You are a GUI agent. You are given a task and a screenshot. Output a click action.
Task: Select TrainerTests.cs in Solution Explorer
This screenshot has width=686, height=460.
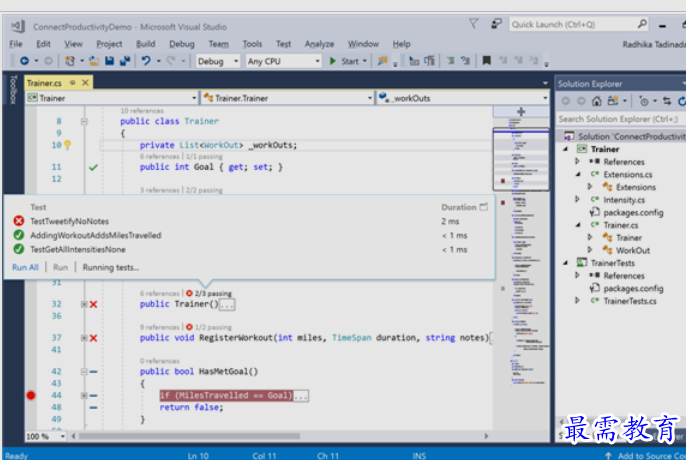click(630, 301)
